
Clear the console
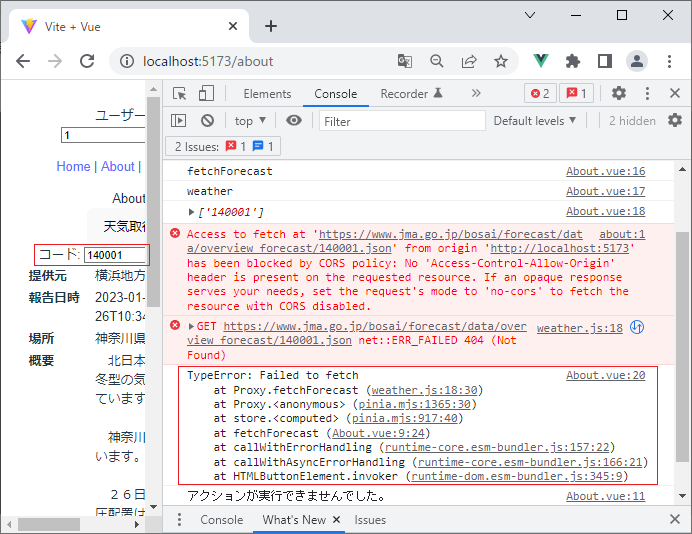207,120
